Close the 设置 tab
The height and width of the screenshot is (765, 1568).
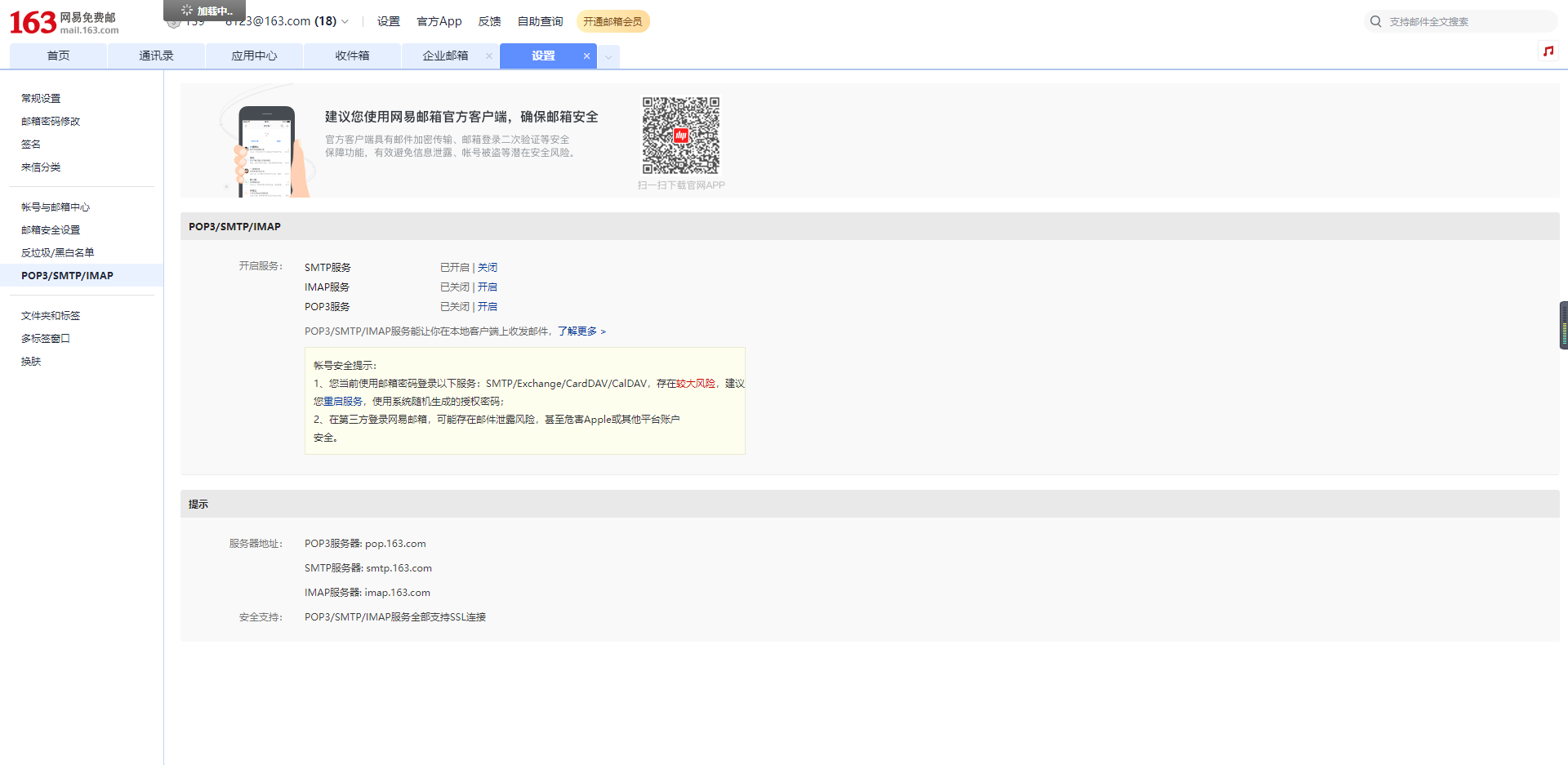click(x=586, y=56)
